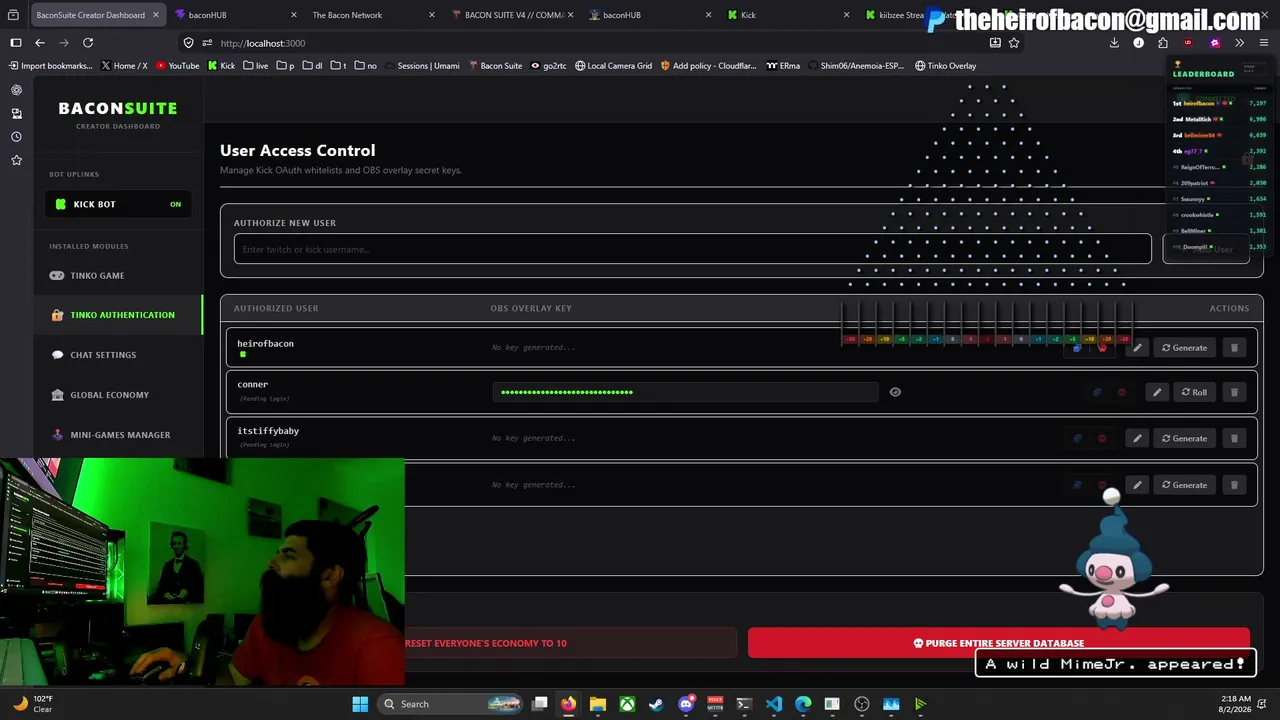Reload the page with refresh button

click(x=88, y=43)
